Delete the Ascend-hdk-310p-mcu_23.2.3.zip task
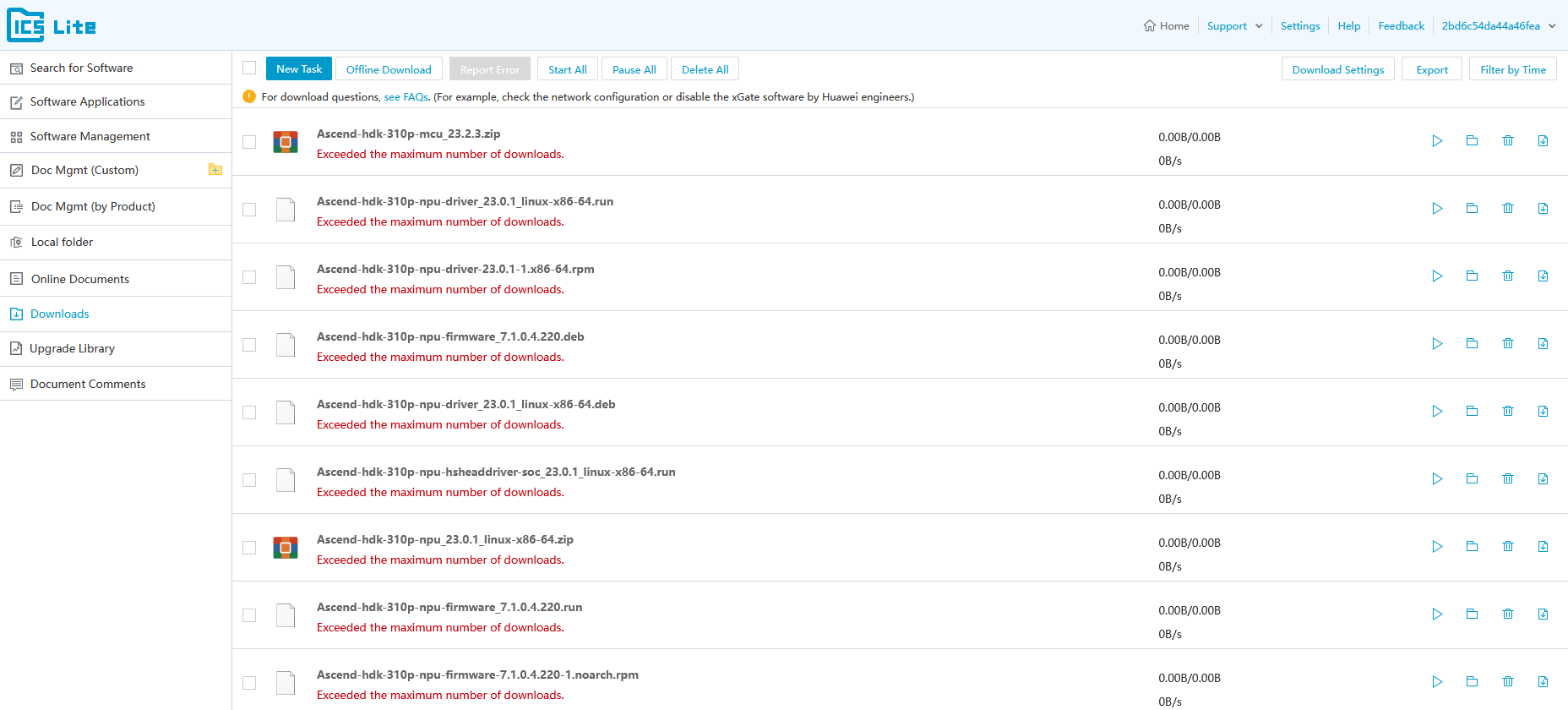The image size is (1568, 710). [1508, 141]
